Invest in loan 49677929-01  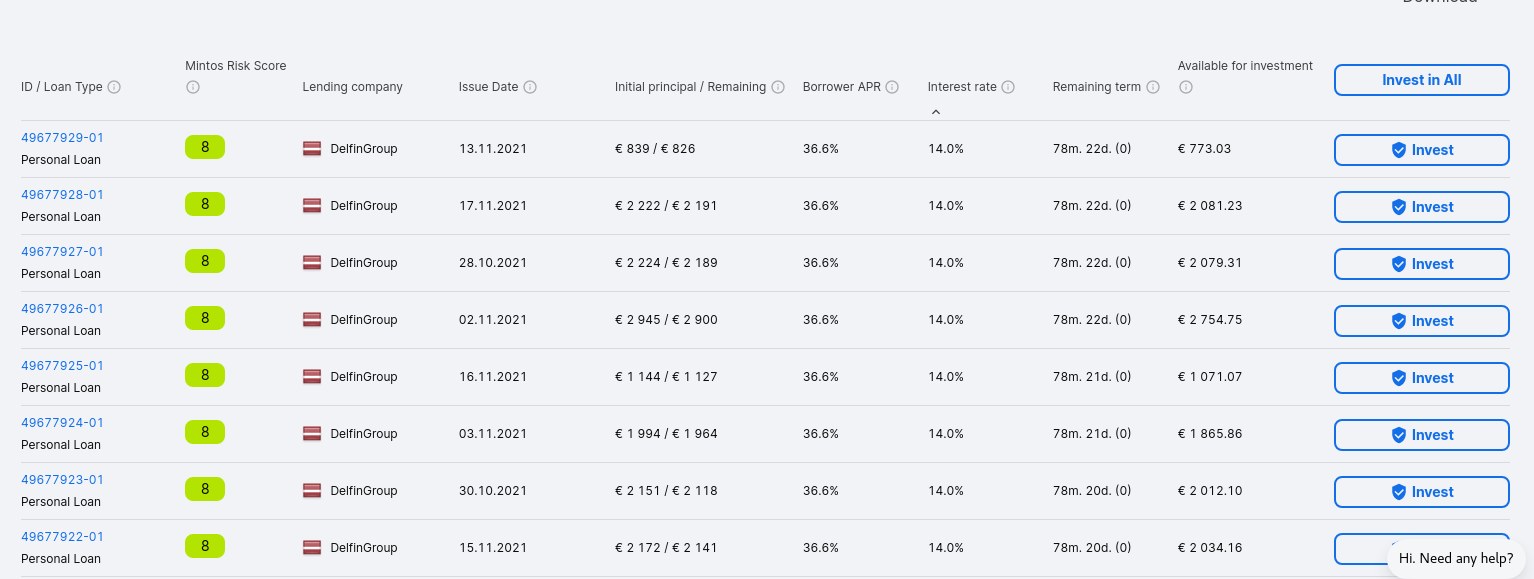click(x=1421, y=150)
